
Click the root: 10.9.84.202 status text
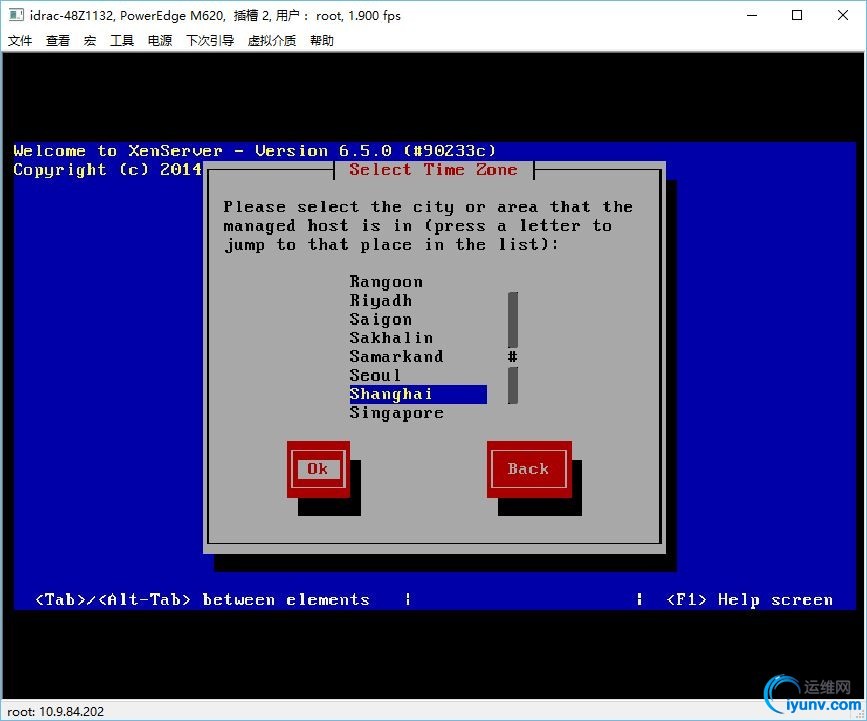(x=55, y=712)
